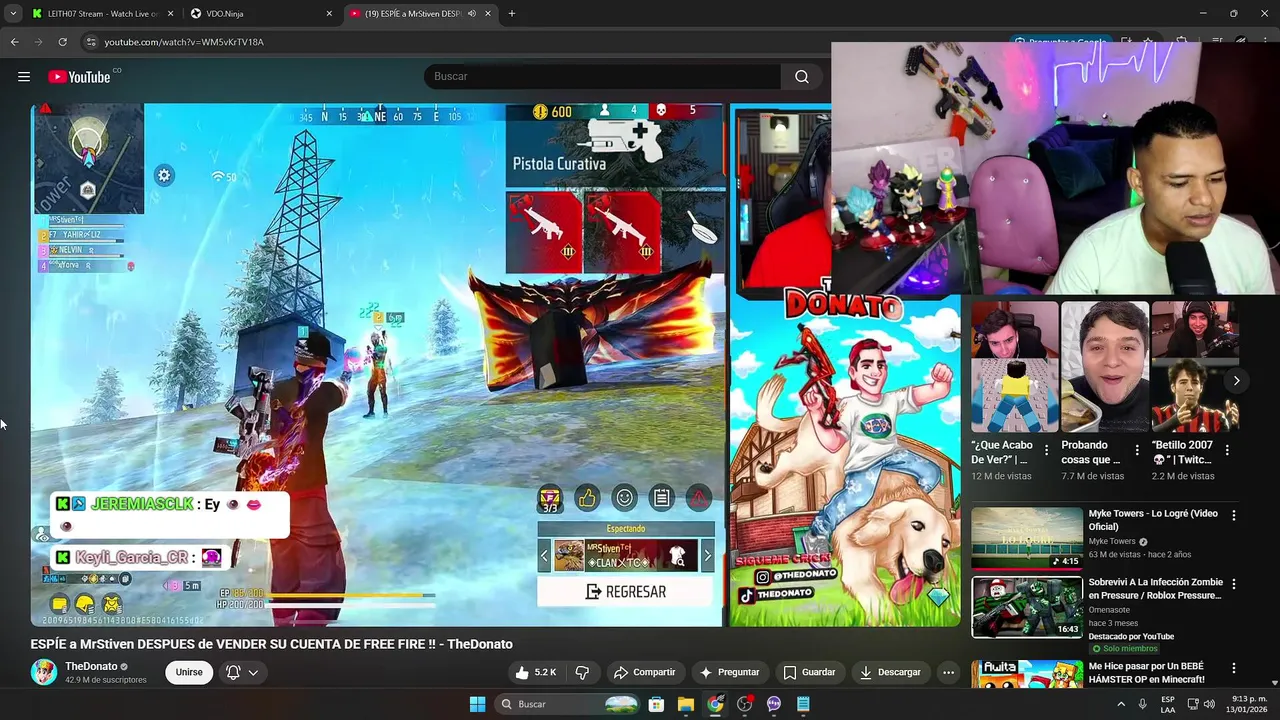This screenshot has width=1280, height=720.
Task: Click the browser address bar URL
Action: click(x=184, y=42)
